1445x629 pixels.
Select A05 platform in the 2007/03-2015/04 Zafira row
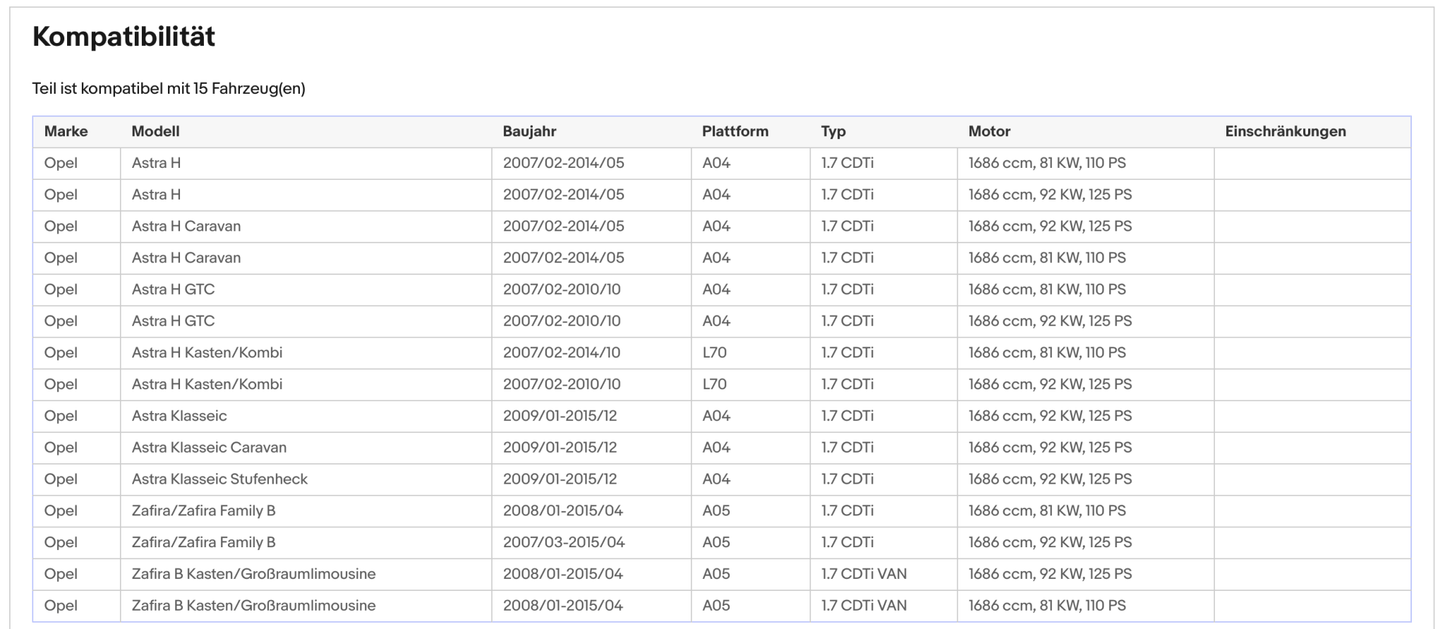(x=716, y=542)
